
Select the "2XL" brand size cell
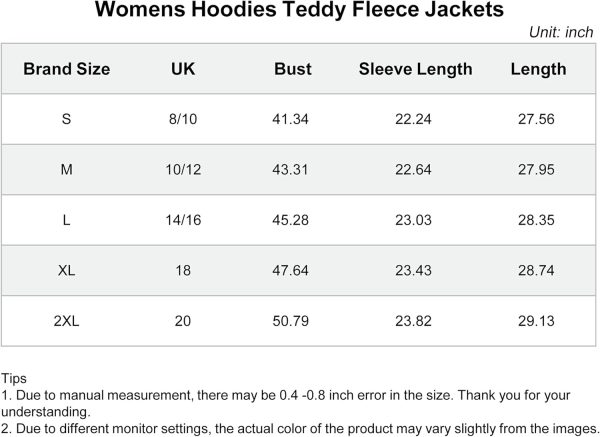click(67, 319)
